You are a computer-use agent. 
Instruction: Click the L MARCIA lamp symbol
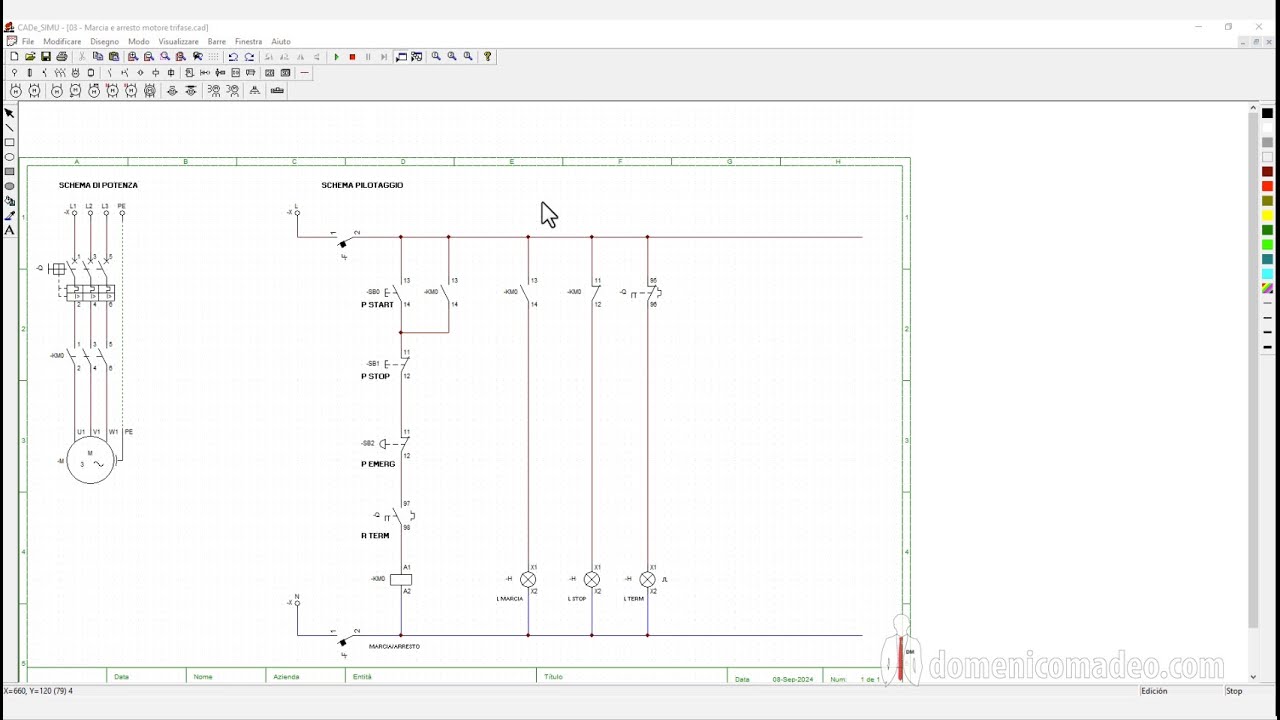(528, 579)
